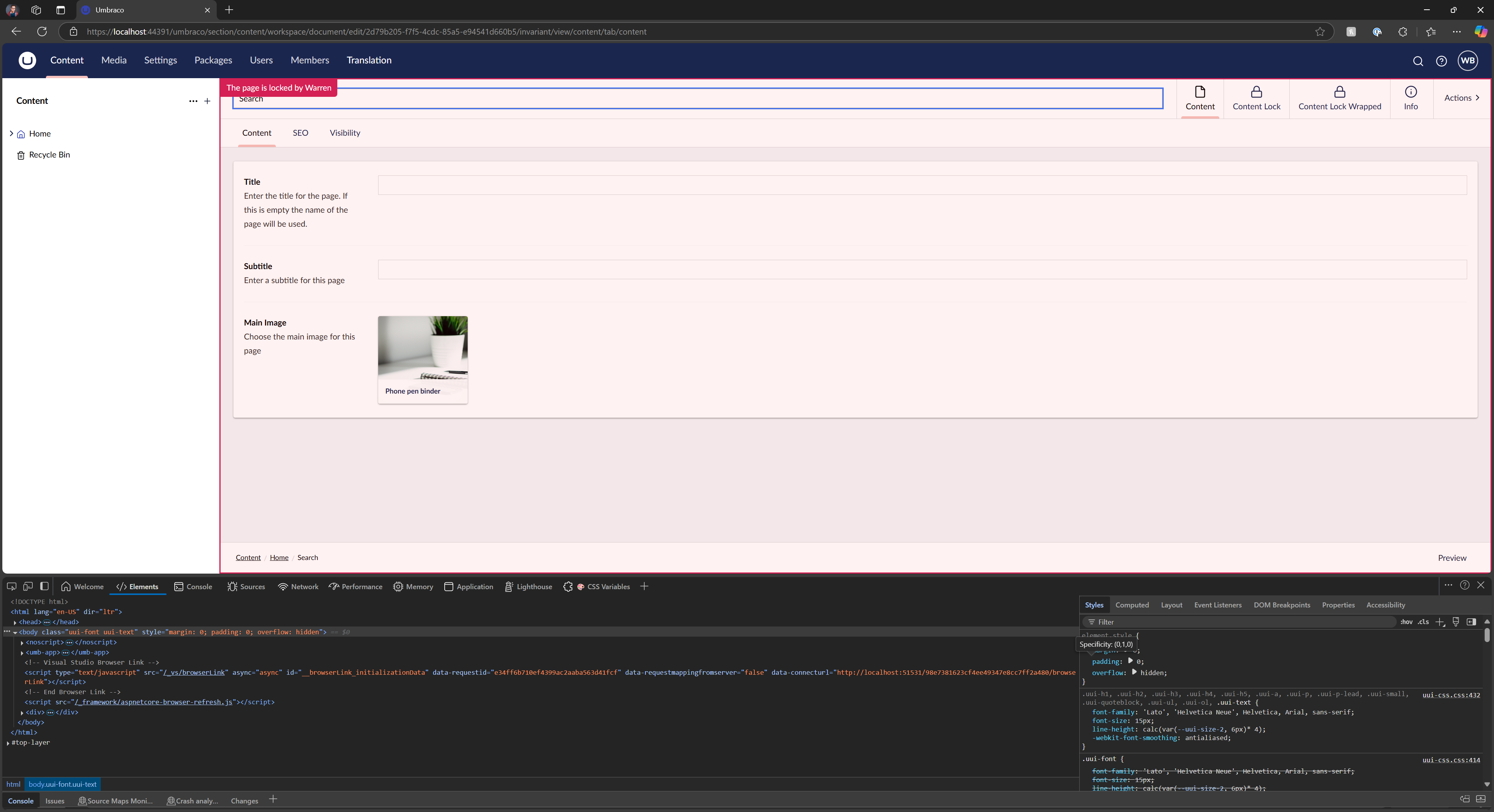
Task: Open a new browser tab
Action: coord(229,10)
